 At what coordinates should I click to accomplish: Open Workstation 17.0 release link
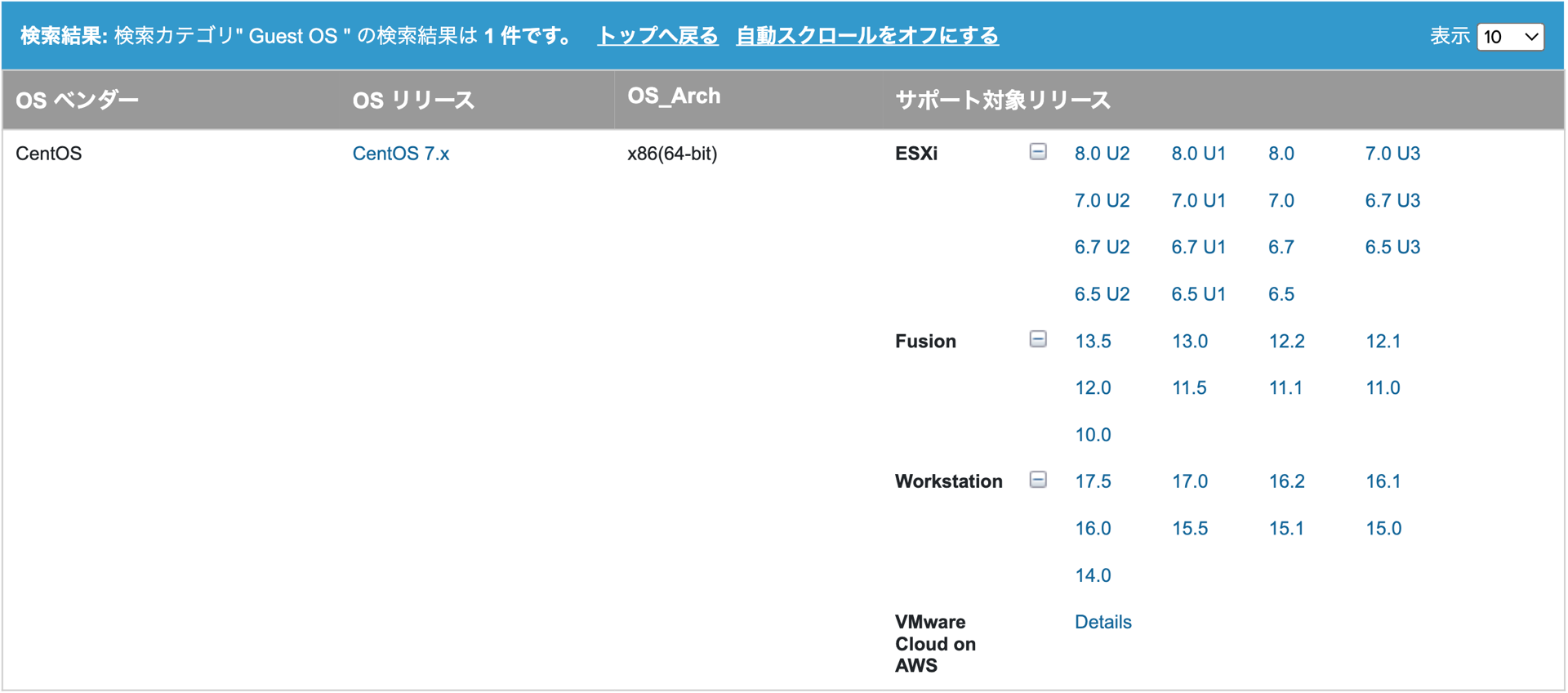point(1189,481)
